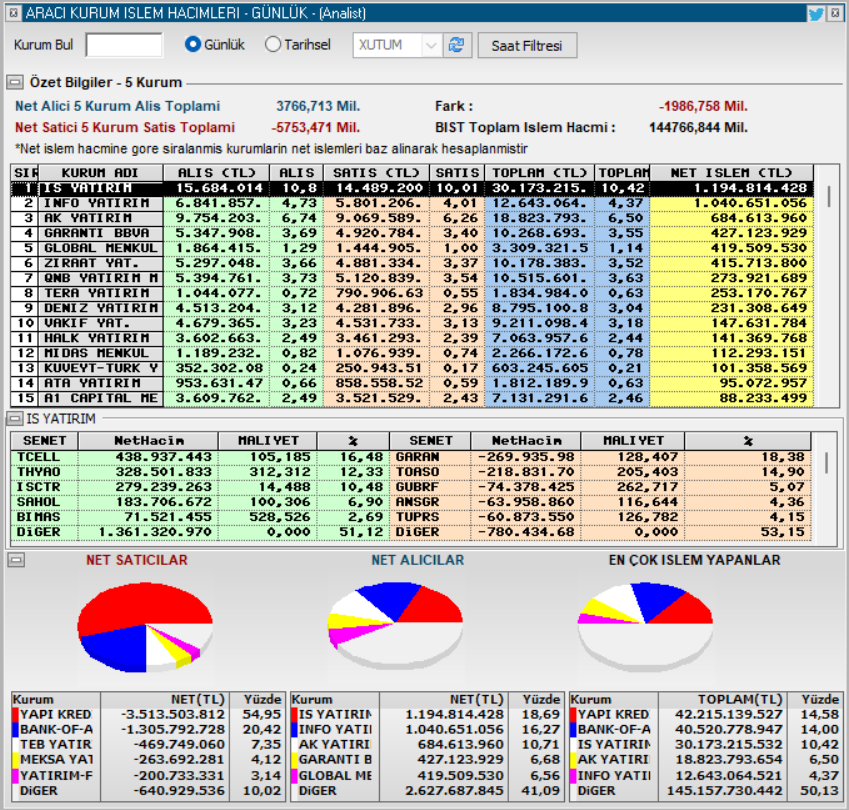The image size is (849, 810).
Task: Select the IS YATIRIM row
Action: coord(412,188)
